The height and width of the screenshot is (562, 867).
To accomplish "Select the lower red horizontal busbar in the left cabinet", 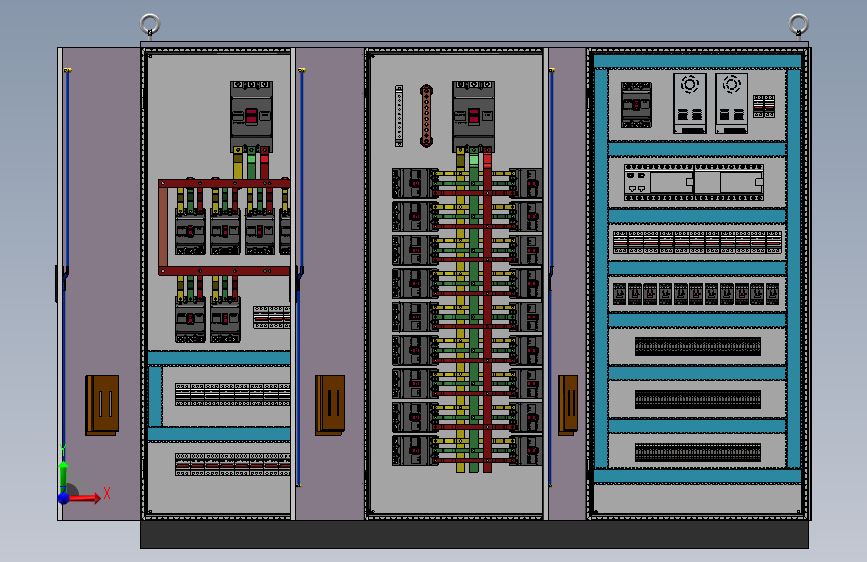I will click(x=224, y=271).
